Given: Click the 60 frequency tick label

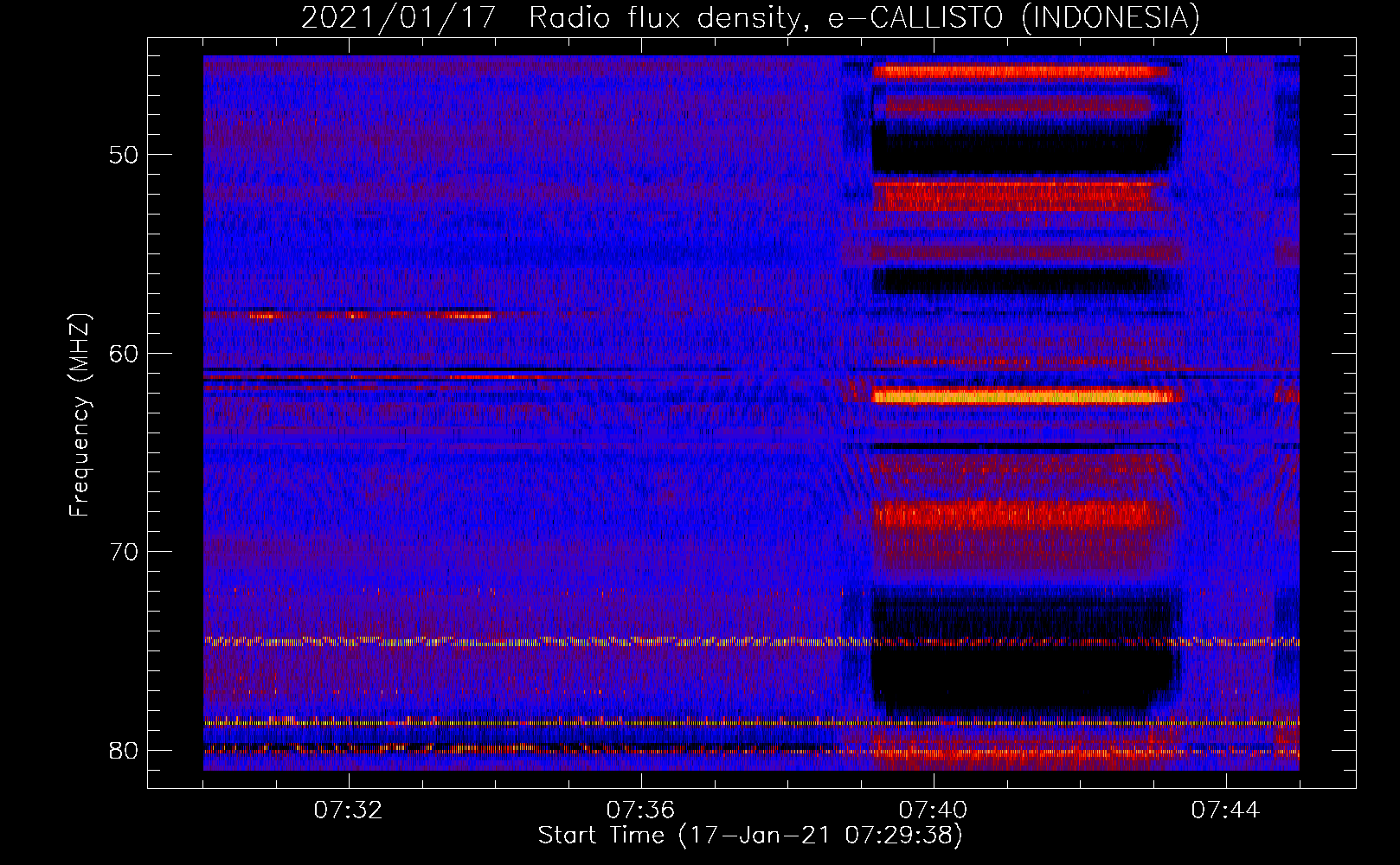Looking at the screenshot, I should [124, 354].
